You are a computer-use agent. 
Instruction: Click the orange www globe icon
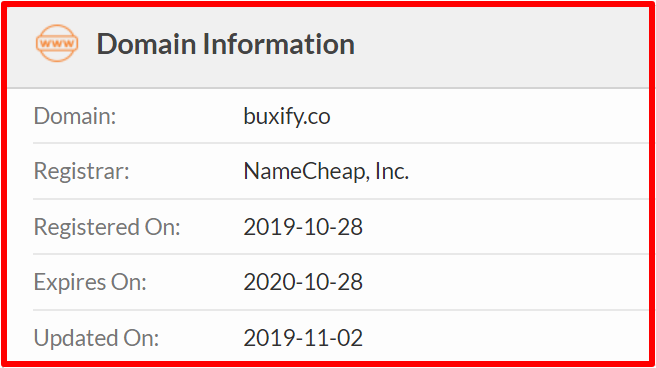(57, 43)
